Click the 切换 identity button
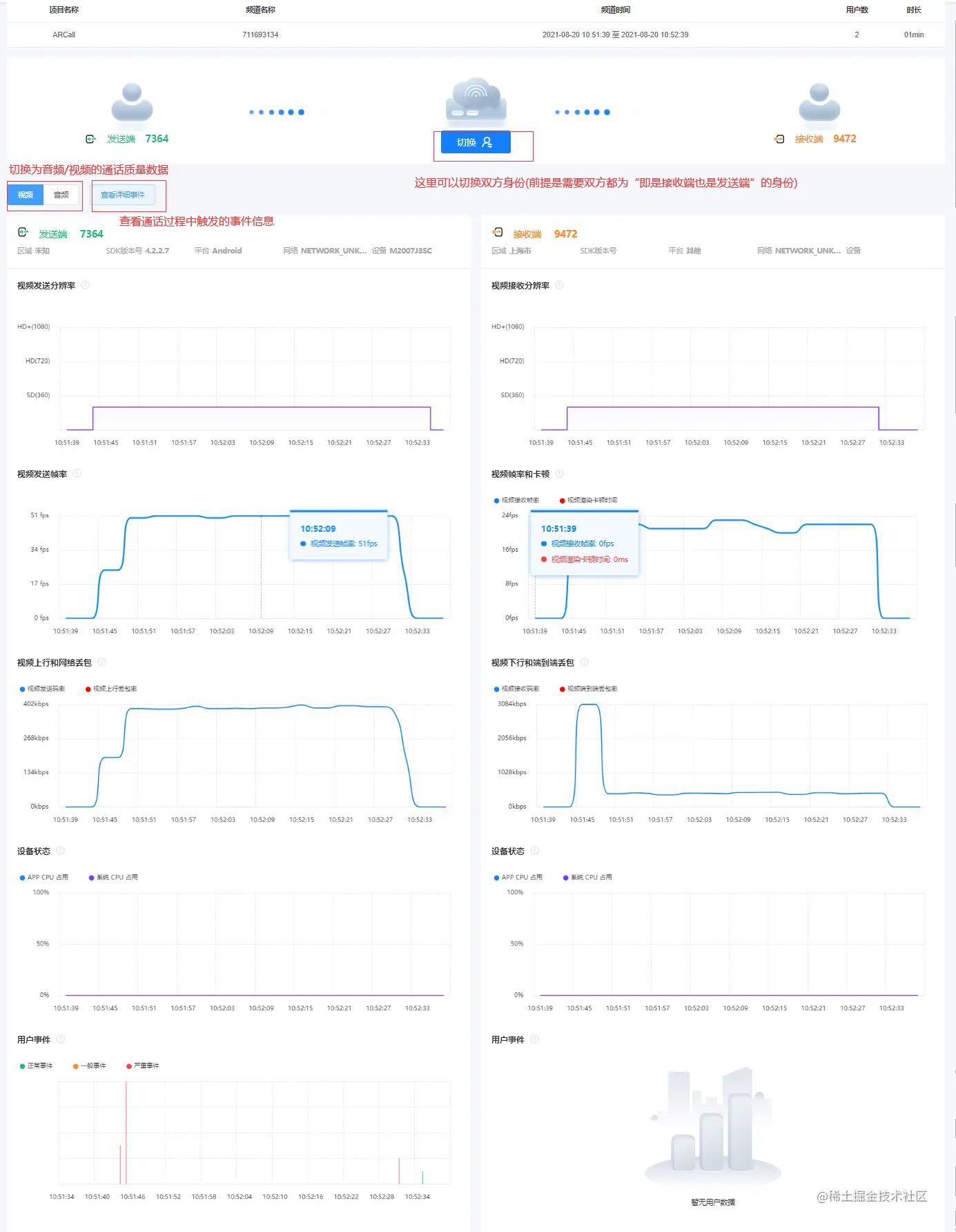Image resolution: width=956 pixels, height=1232 pixels. 476,142
